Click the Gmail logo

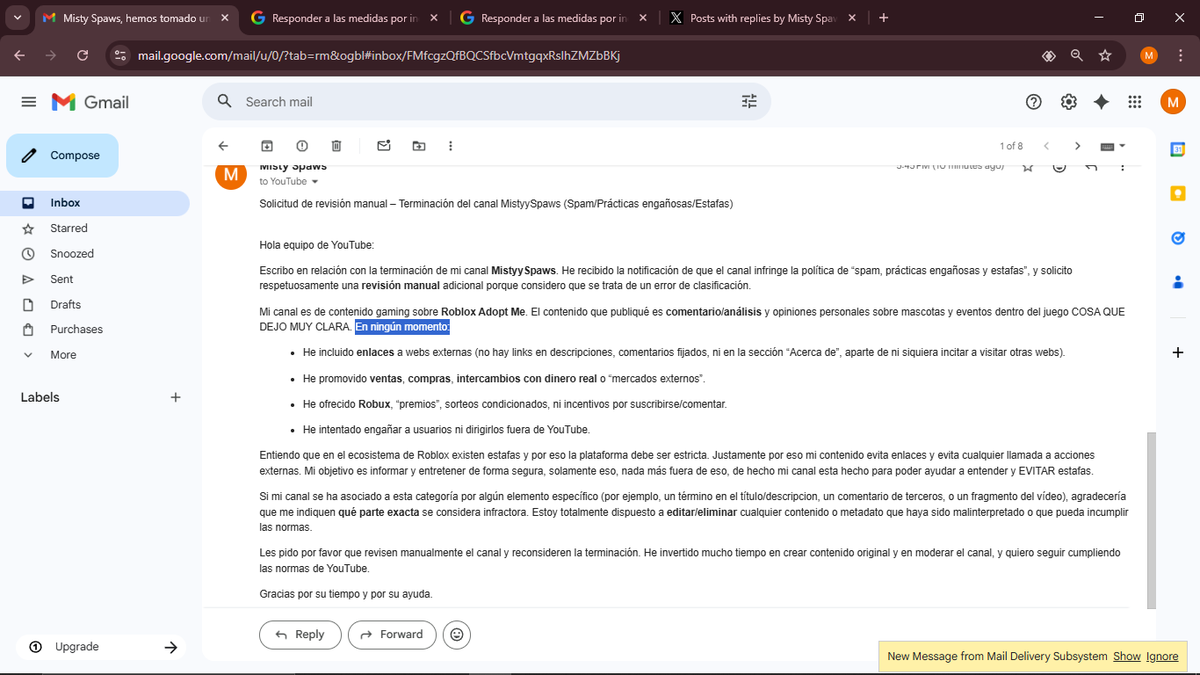91,102
